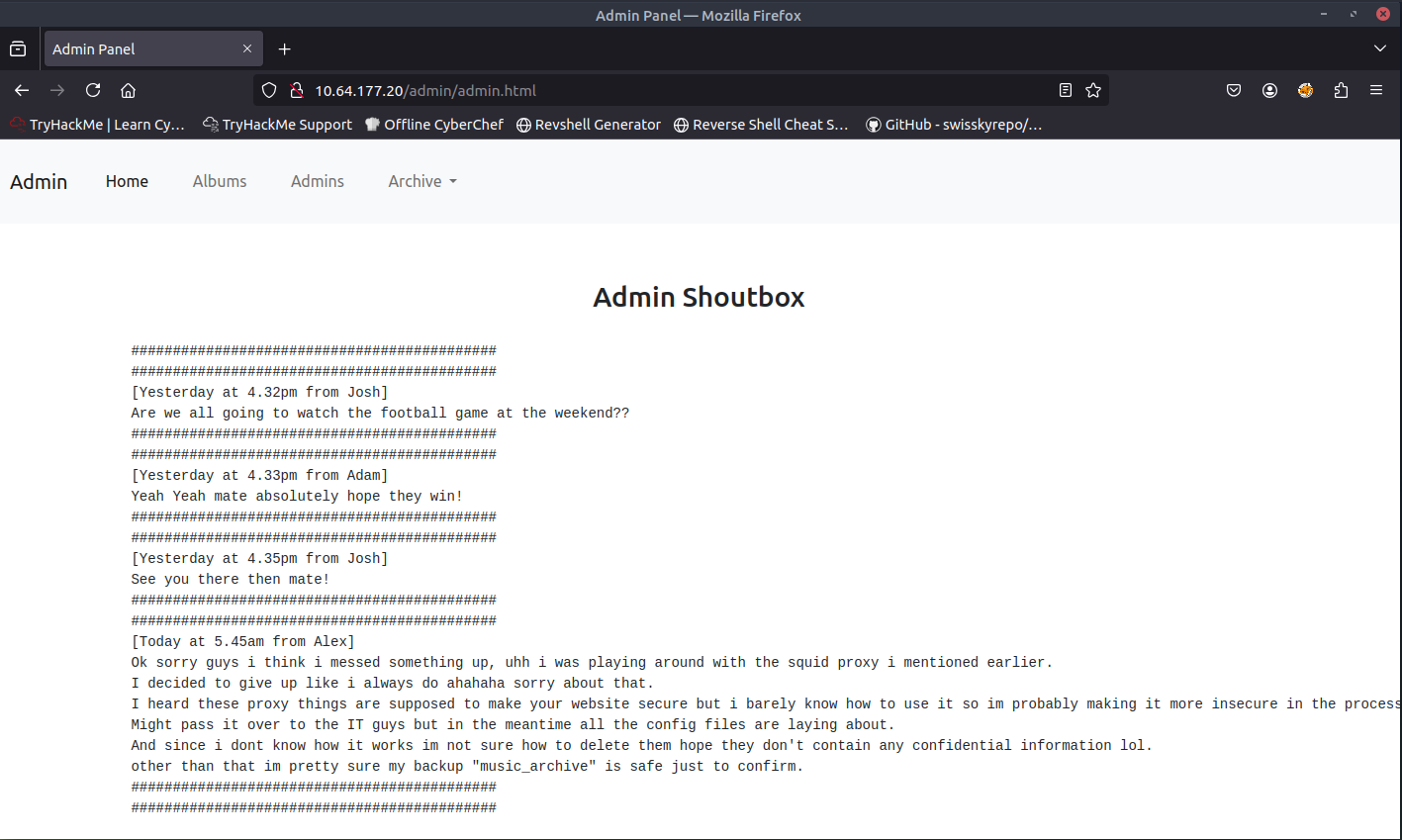Open the Firefox View recent browsing button

[18, 48]
